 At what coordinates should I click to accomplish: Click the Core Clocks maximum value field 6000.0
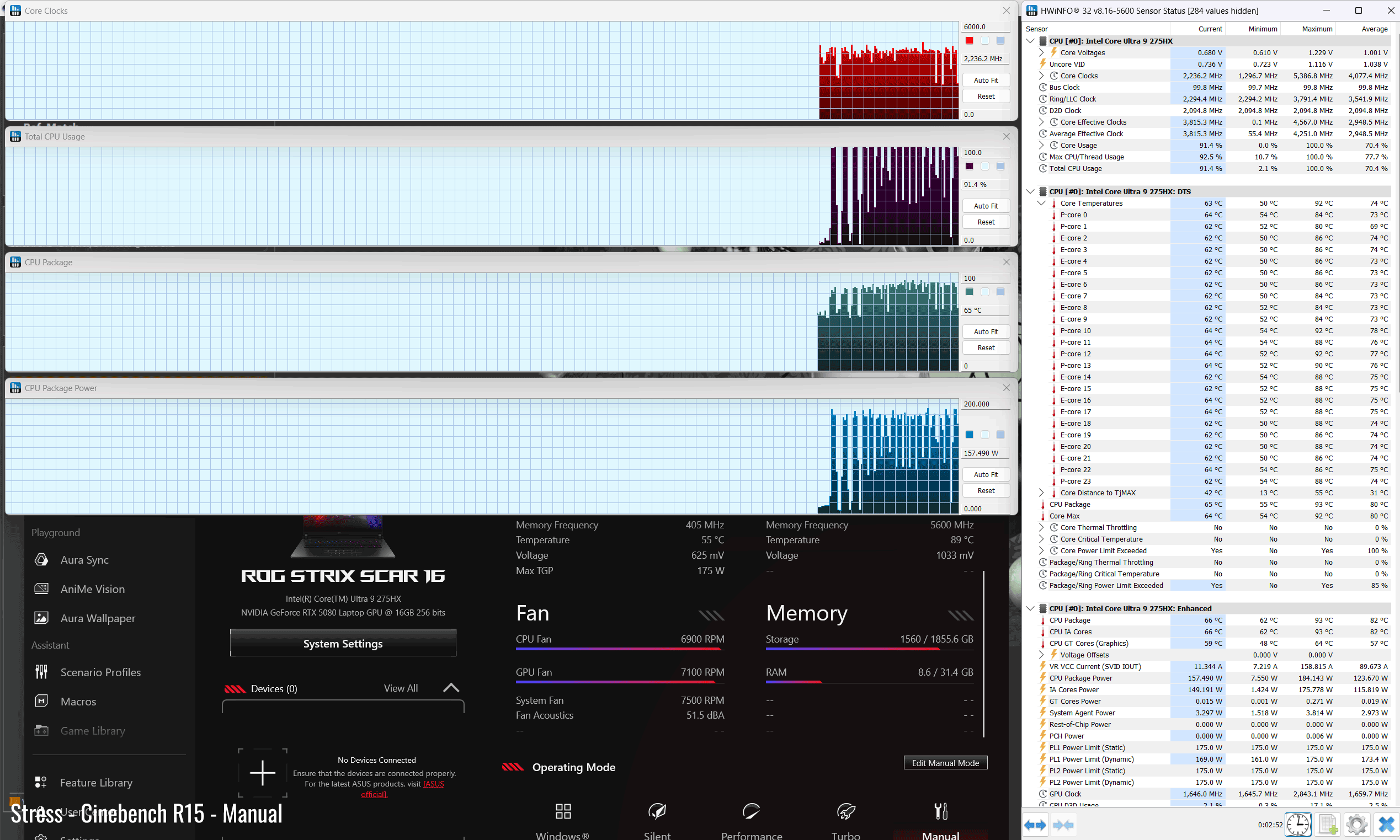pyautogui.click(x=986, y=26)
